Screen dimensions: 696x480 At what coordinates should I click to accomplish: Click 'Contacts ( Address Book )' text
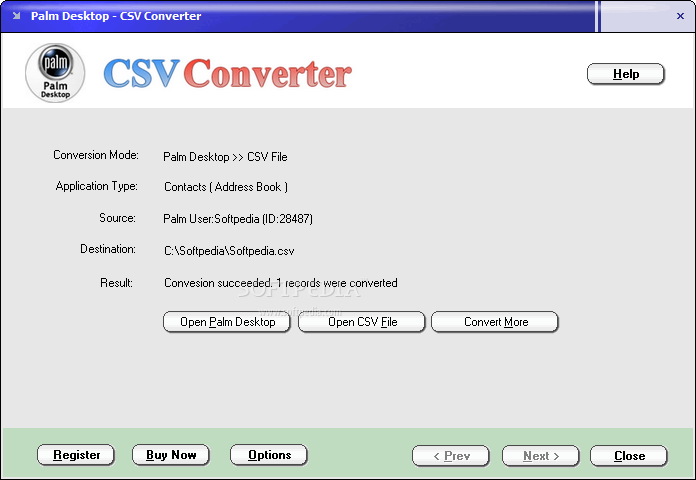click(x=226, y=187)
